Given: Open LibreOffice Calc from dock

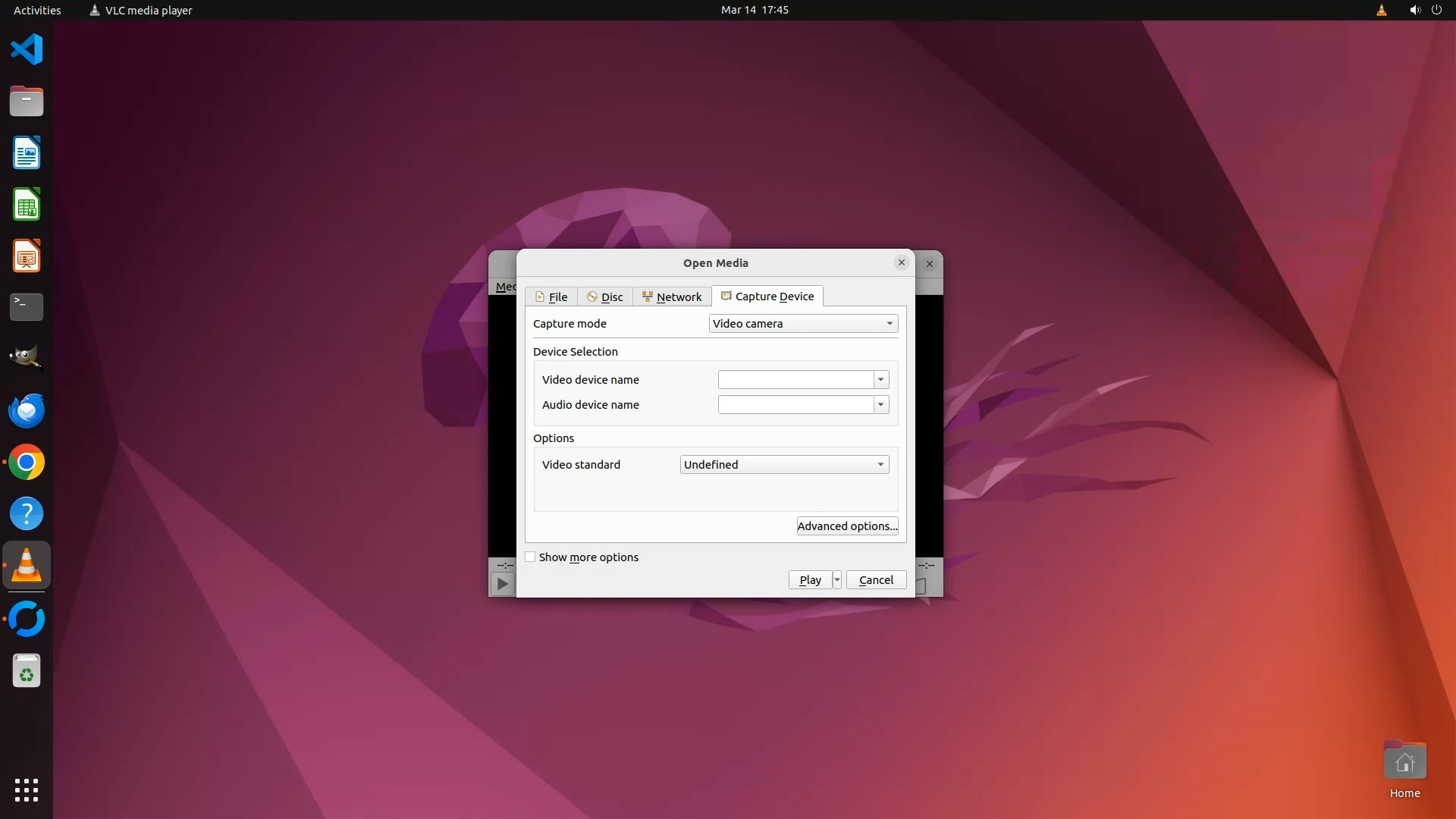Looking at the screenshot, I should 27,205.
